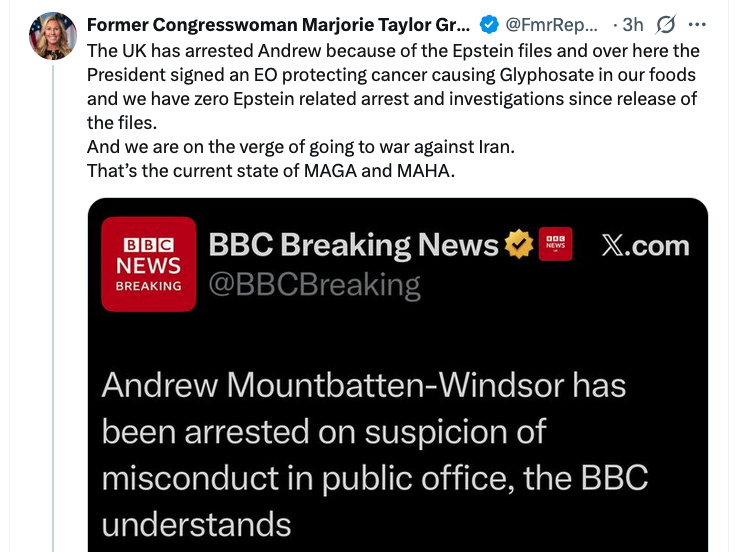The image size is (739, 552).
Task: Click the @BBCBreaking handle
Action: click(x=314, y=285)
